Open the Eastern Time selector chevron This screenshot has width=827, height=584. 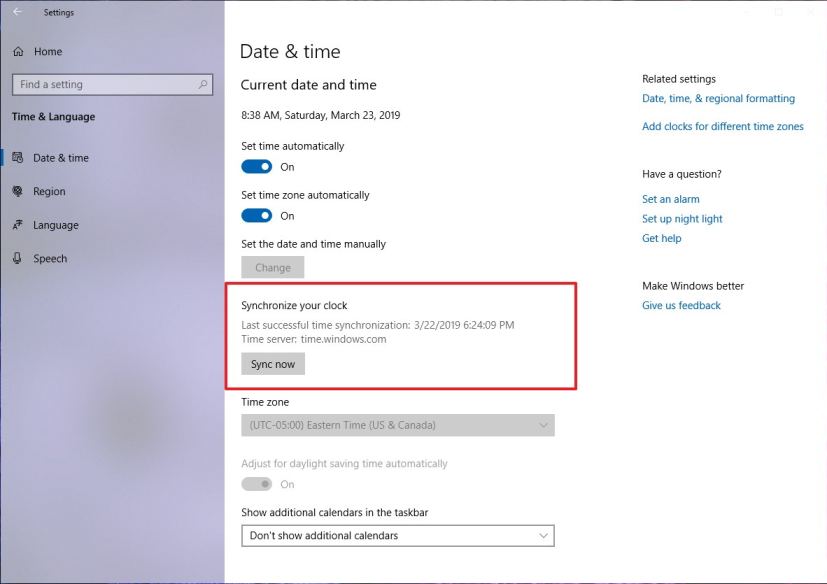click(x=544, y=425)
